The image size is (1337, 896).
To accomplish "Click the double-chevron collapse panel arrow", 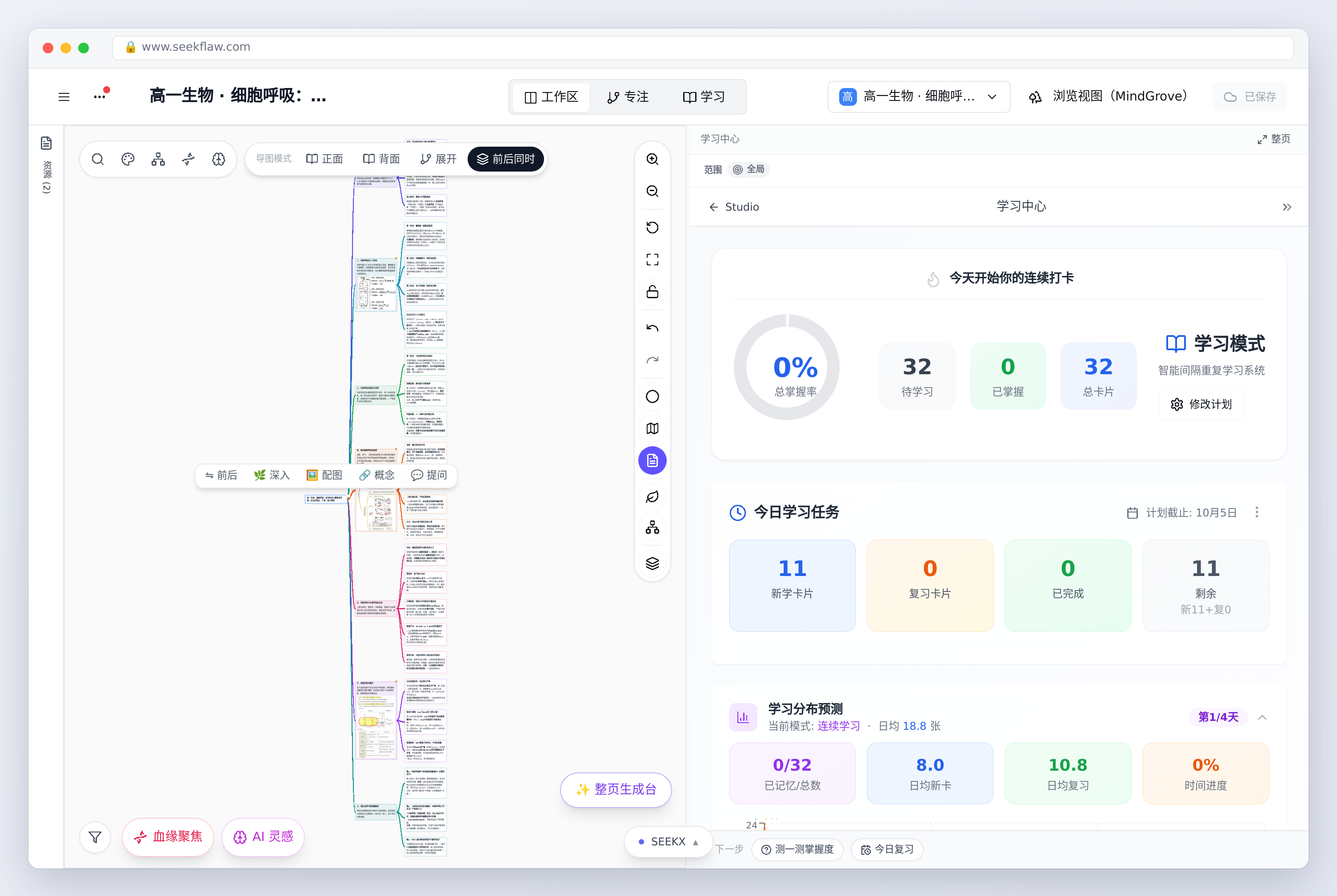I will 1287,208.
